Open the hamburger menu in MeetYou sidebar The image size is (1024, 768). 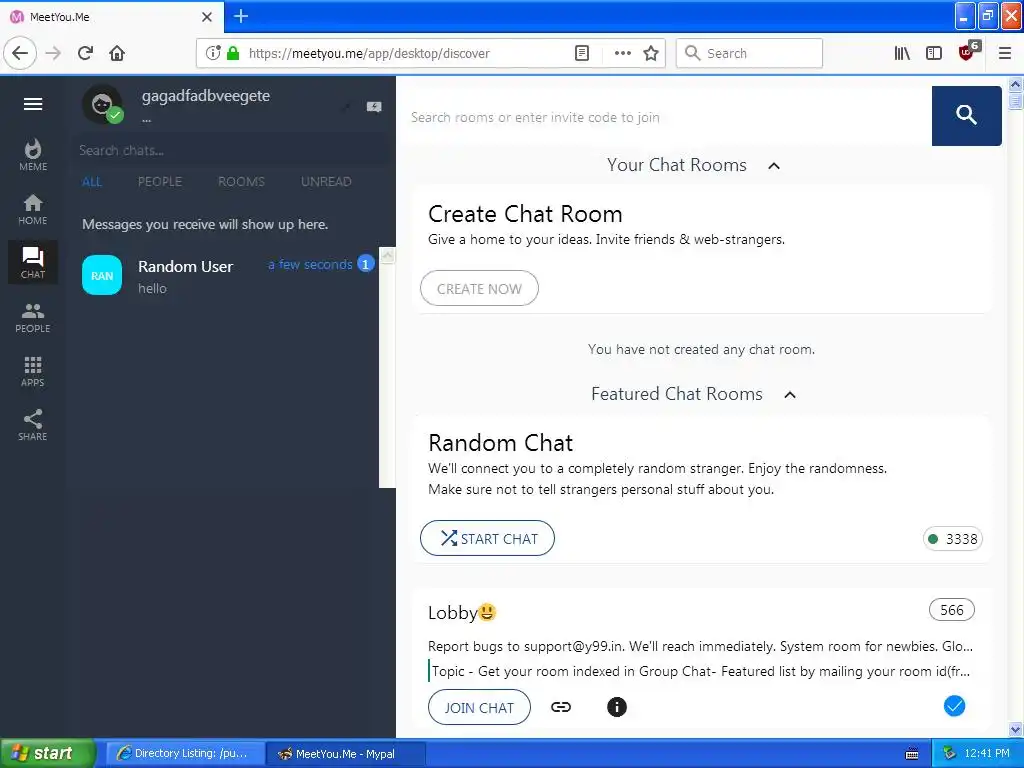click(33, 104)
